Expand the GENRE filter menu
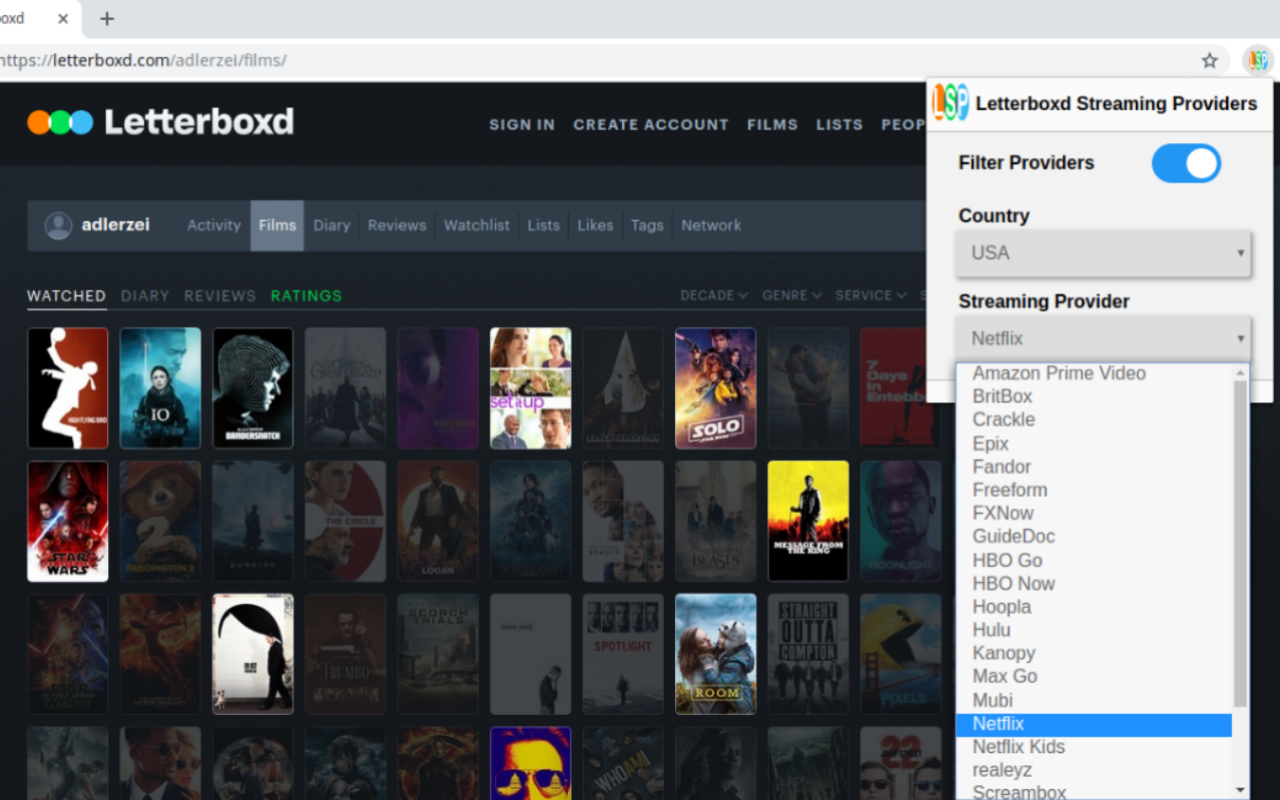This screenshot has width=1280, height=800. pos(792,296)
